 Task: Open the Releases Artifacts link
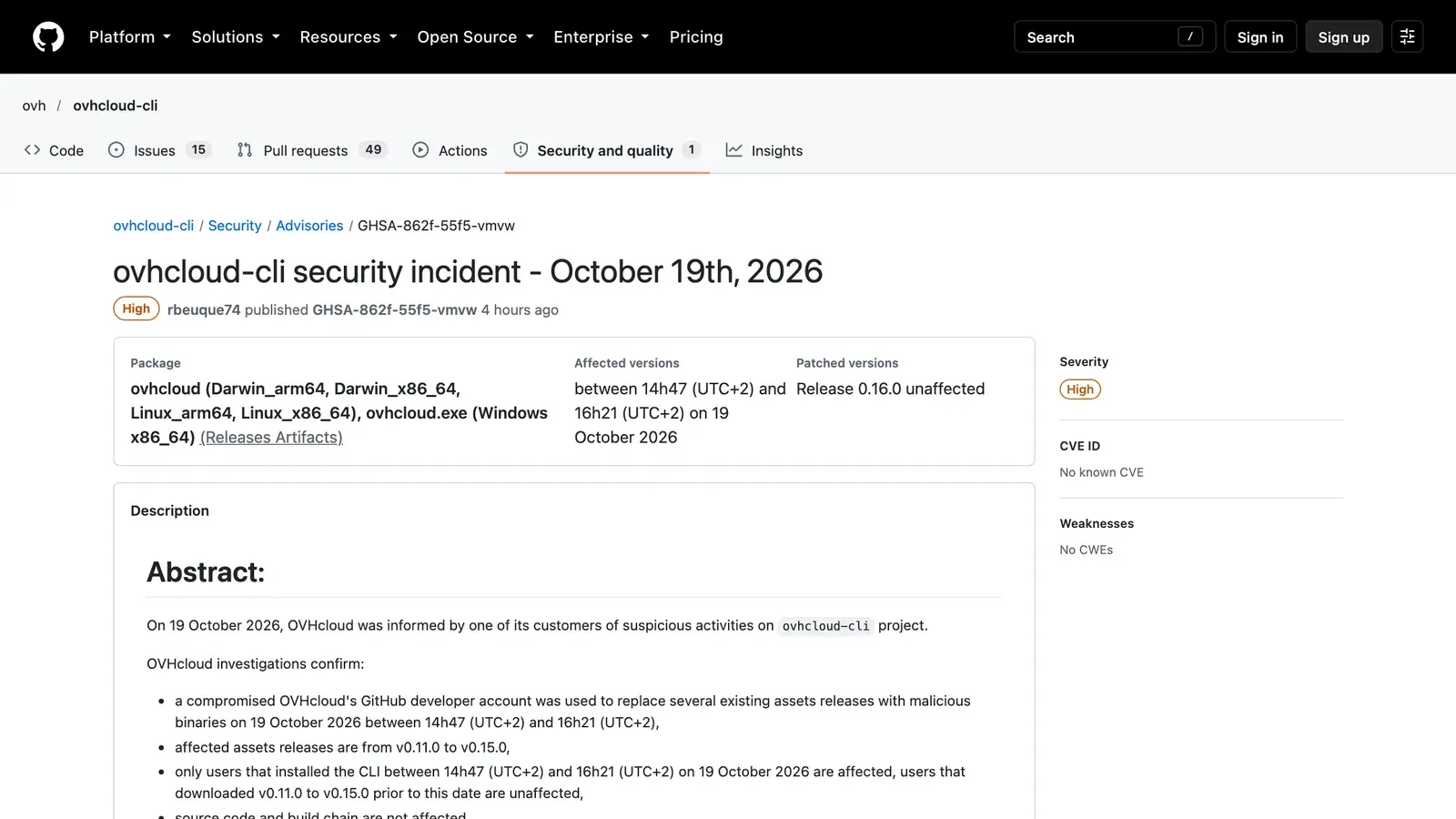coord(271,438)
